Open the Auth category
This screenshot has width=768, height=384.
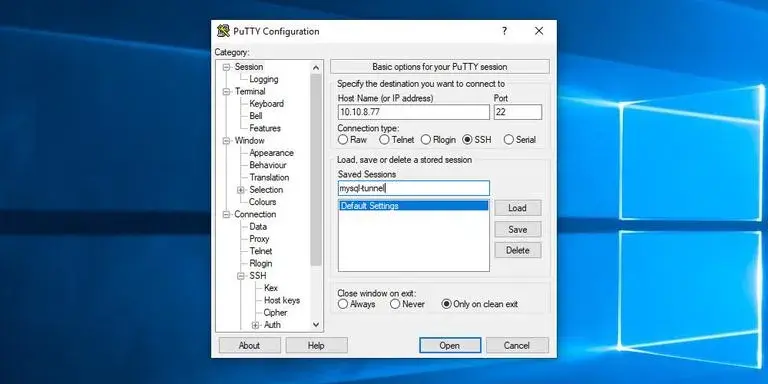pyautogui.click(x=272, y=325)
